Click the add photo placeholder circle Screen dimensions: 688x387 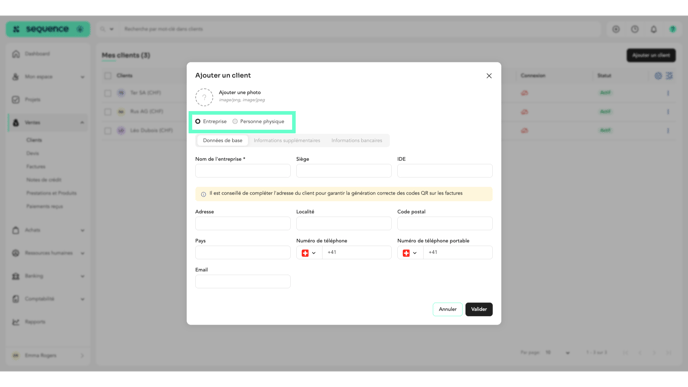(x=204, y=97)
